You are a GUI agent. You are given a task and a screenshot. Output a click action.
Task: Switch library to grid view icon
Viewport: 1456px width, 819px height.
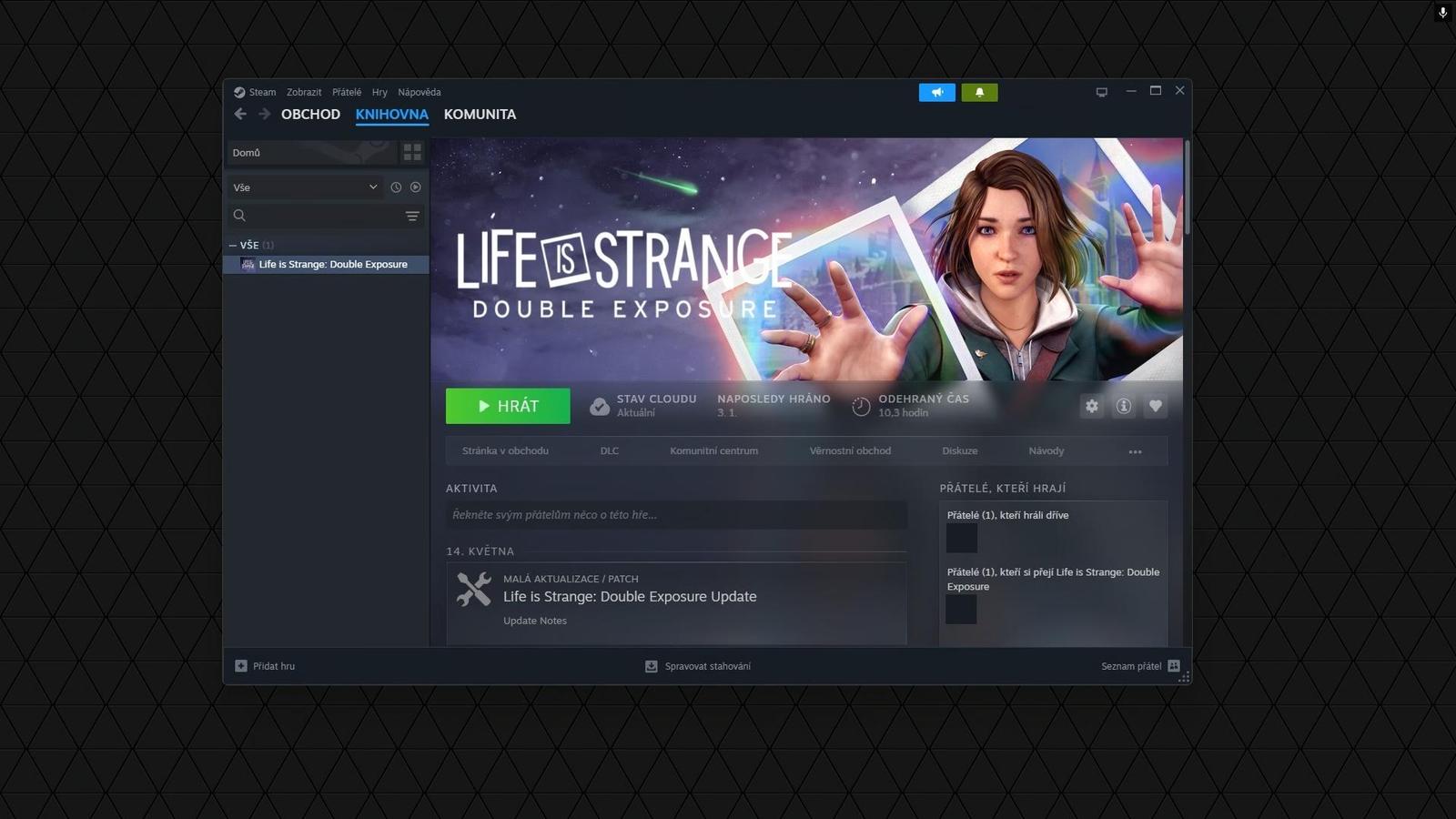pyautogui.click(x=412, y=152)
